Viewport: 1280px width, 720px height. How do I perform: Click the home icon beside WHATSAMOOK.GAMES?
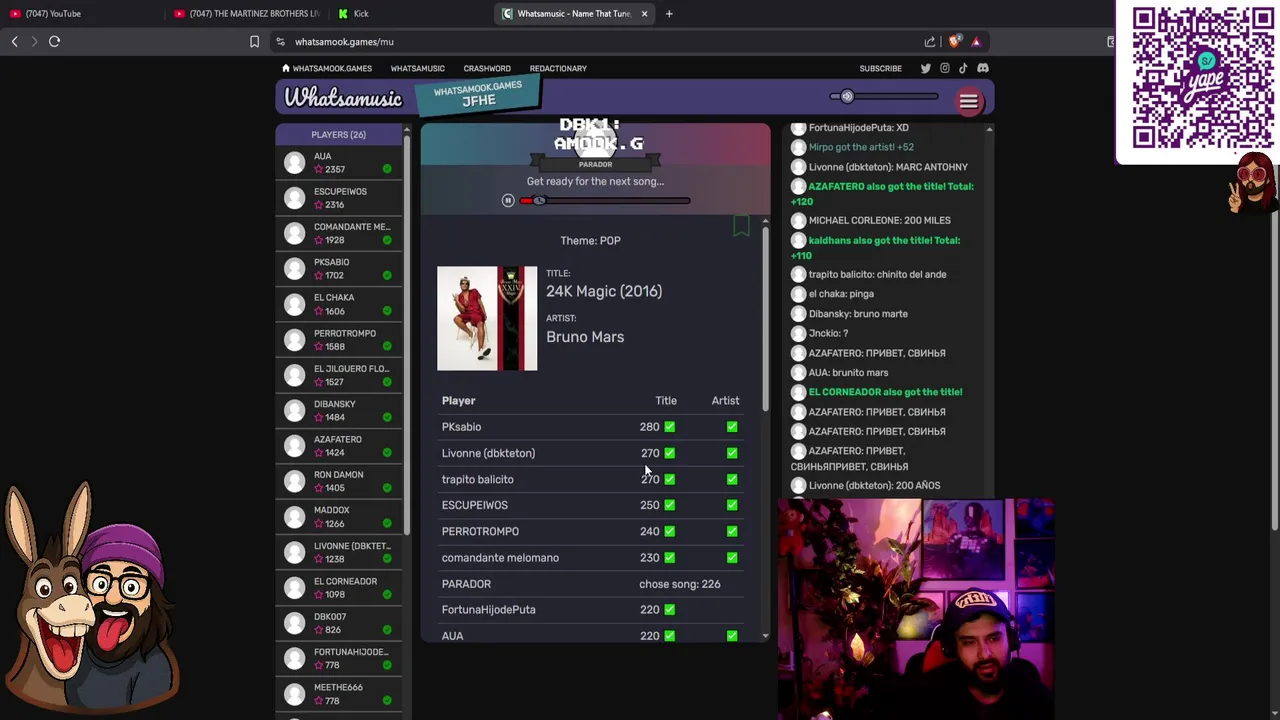pyautogui.click(x=286, y=69)
